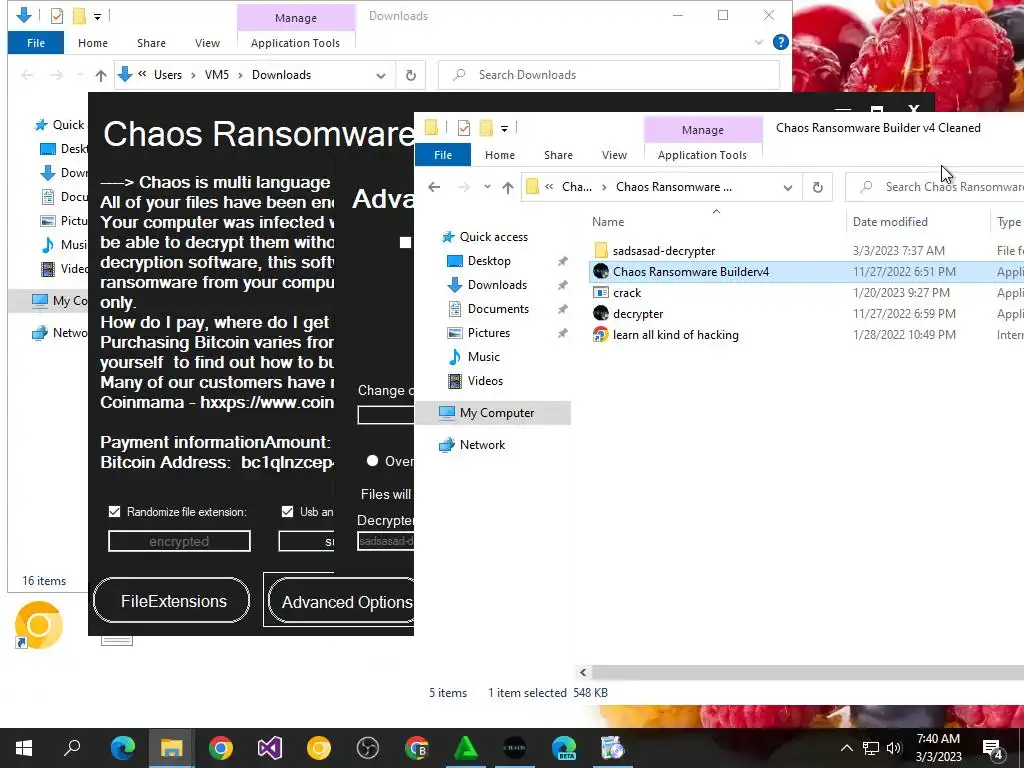
Task: Refresh the Downloads window
Action: click(411, 75)
